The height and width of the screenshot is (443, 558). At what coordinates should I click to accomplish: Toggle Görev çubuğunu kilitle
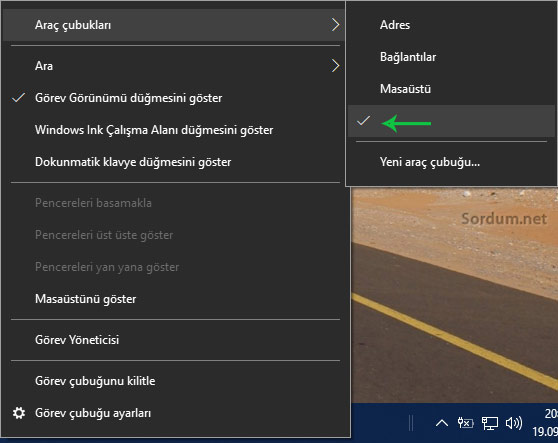(x=173, y=381)
